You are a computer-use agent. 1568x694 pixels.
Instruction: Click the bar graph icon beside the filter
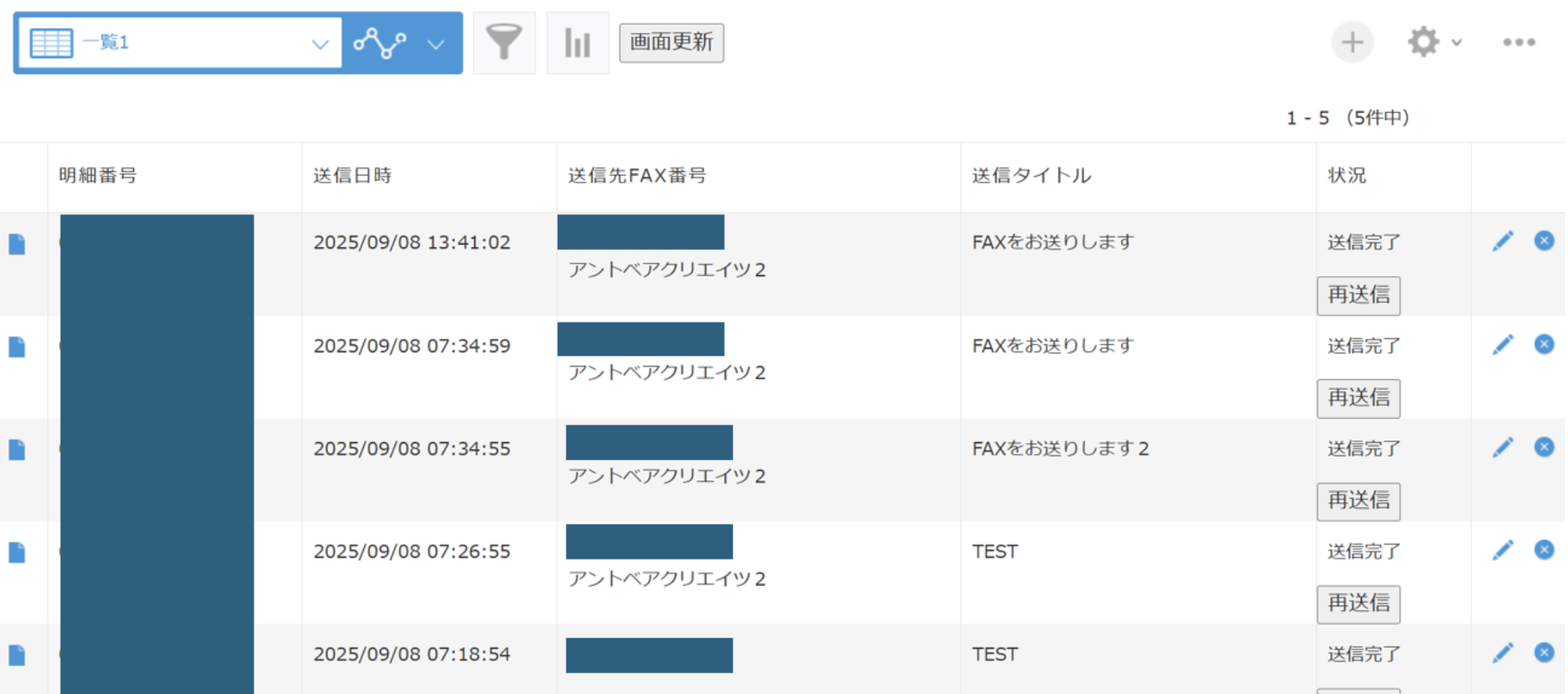click(x=578, y=42)
